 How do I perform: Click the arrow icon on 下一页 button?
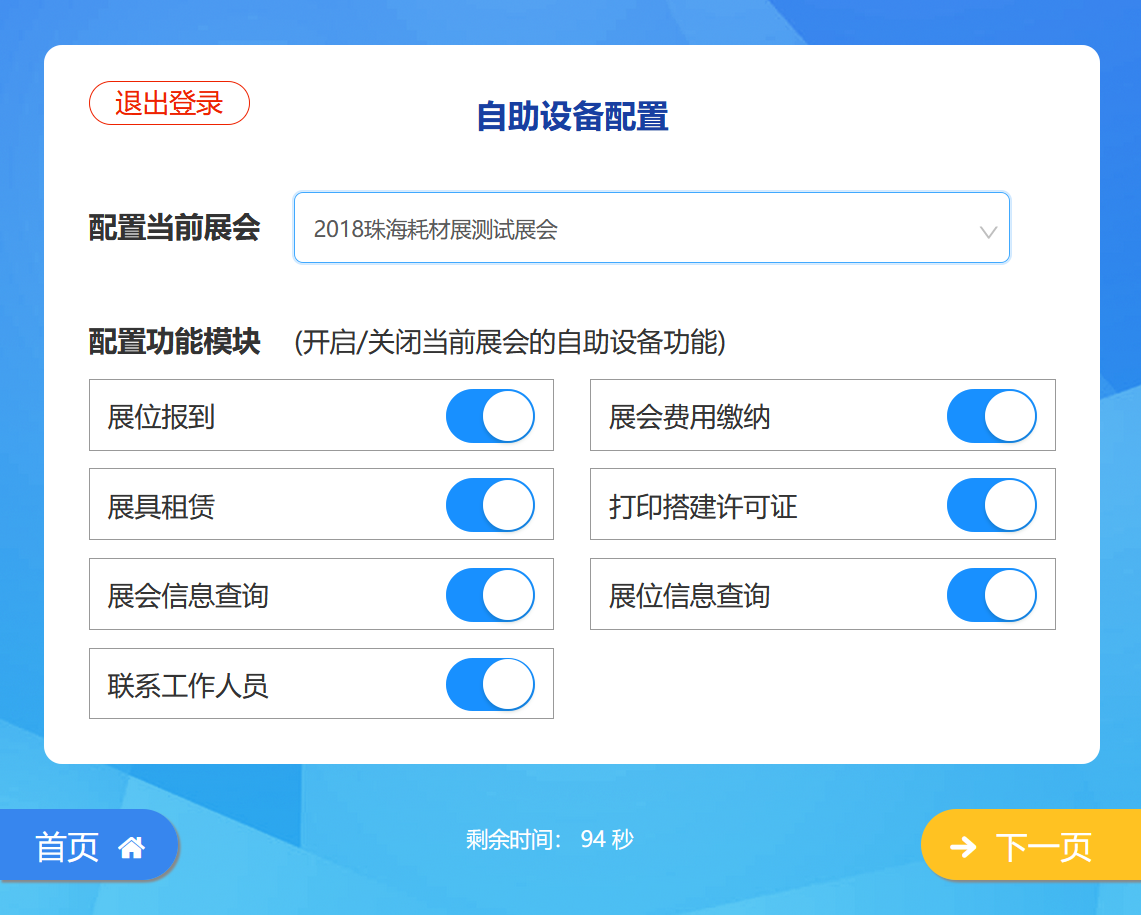(963, 847)
